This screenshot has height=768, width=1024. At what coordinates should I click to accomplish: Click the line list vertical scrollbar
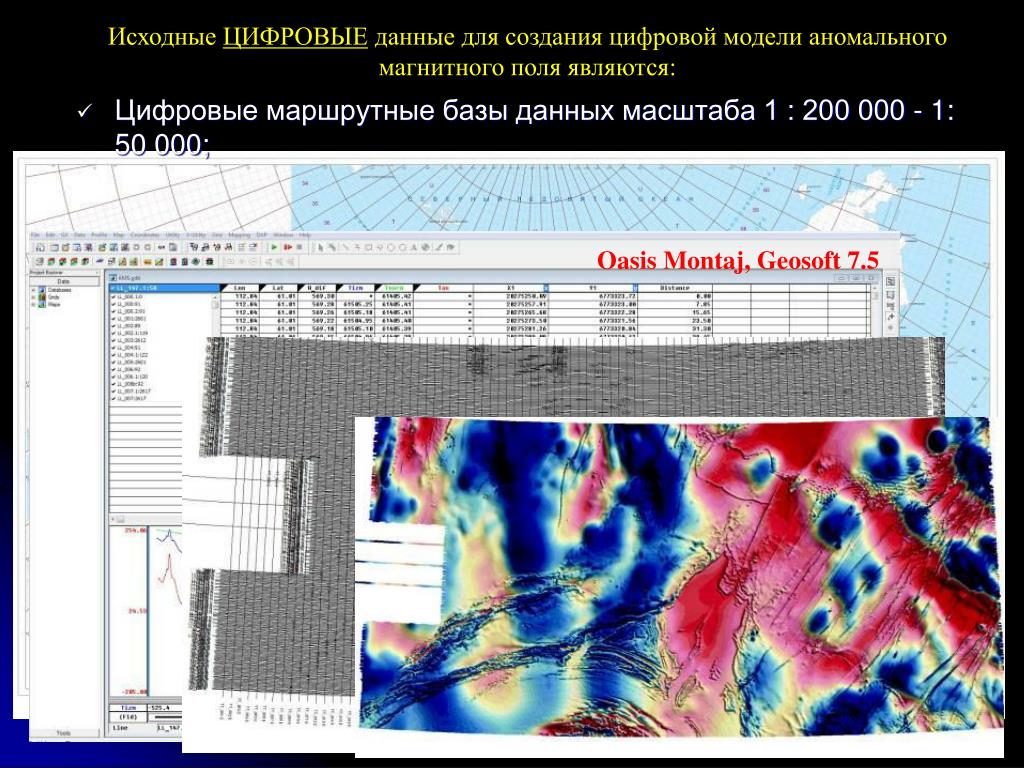[x=216, y=317]
